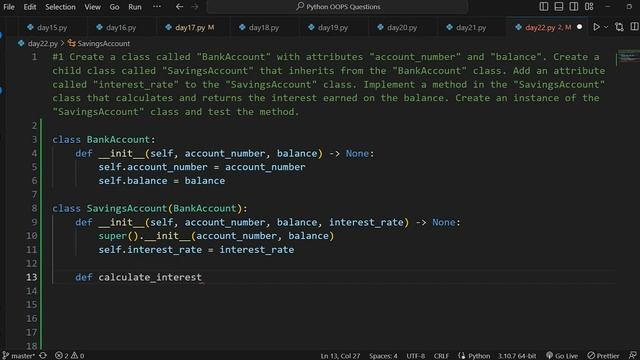
Task: Click line number 13 in the gutter
Action: point(31,277)
